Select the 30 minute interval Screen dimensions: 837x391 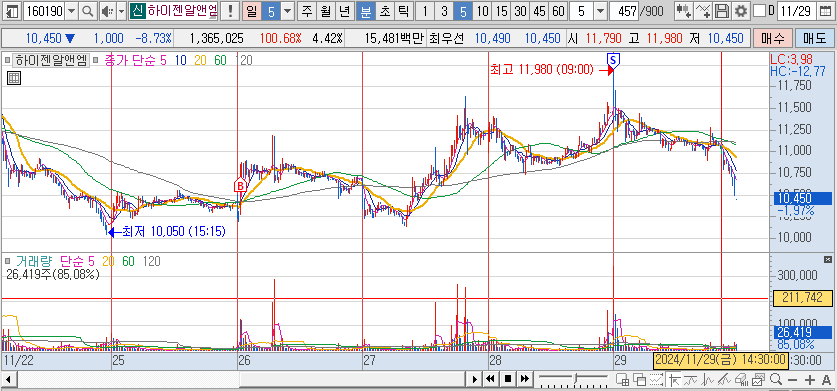click(x=520, y=11)
